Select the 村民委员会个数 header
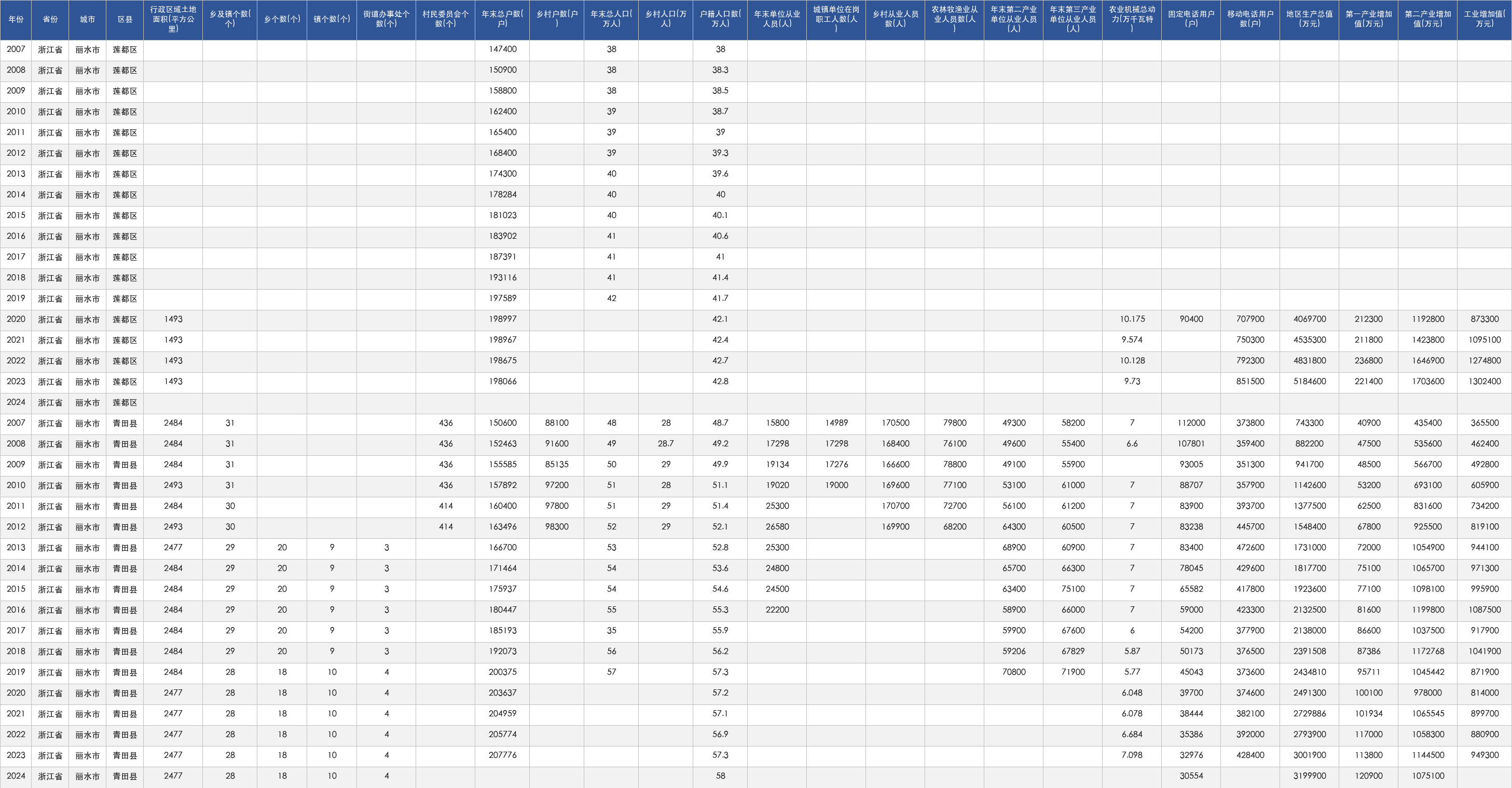 tap(446, 19)
